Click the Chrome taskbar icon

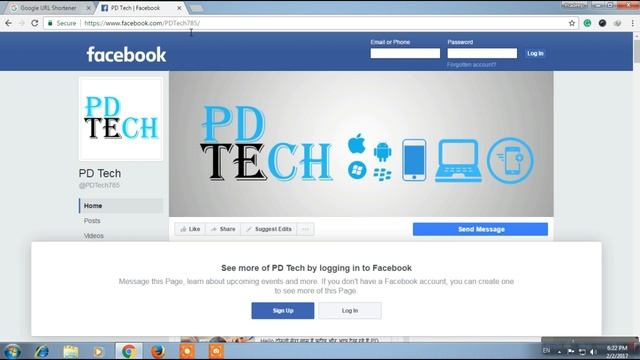tap(129, 351)
